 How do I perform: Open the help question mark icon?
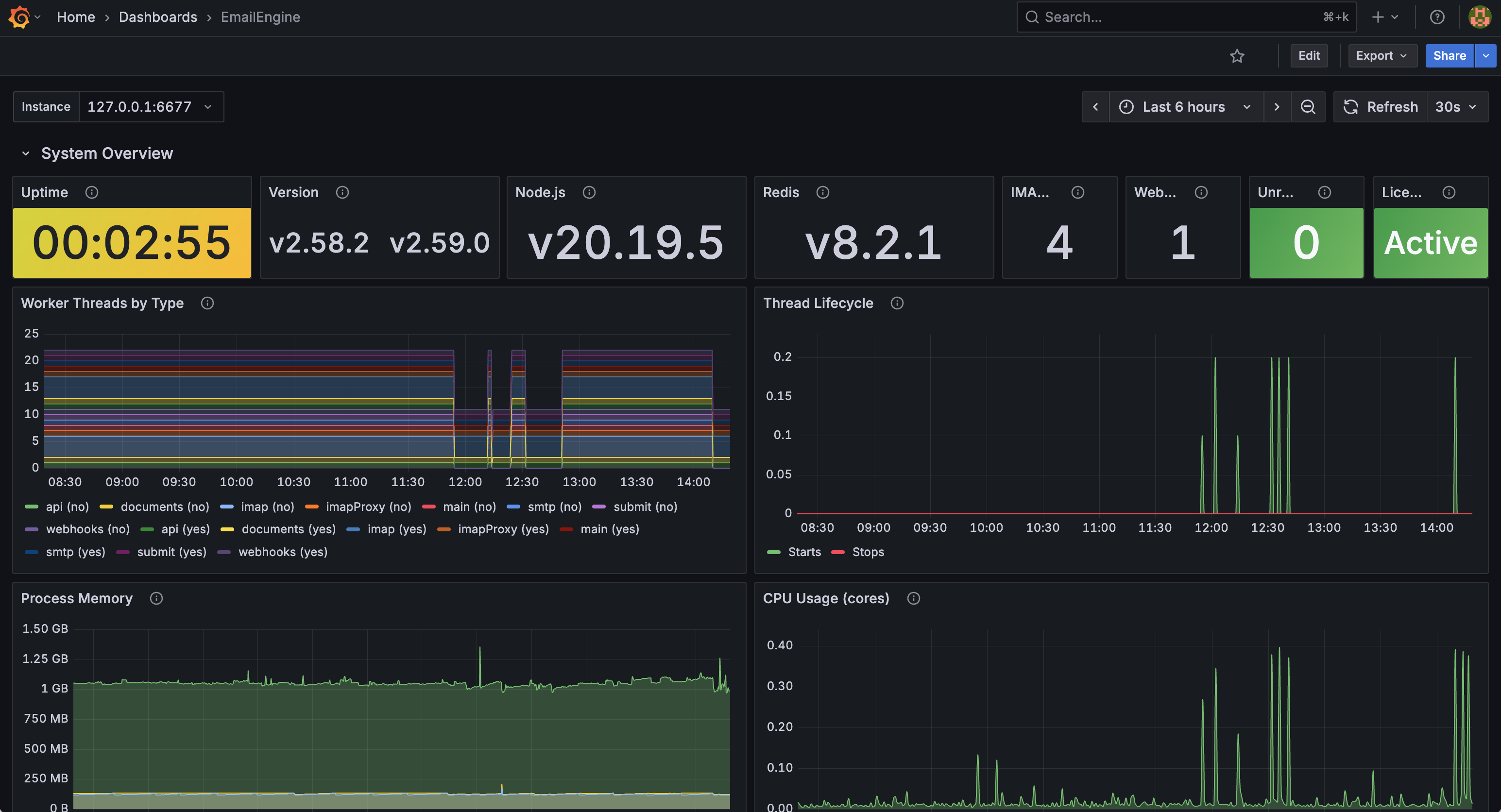pyautogui.click(x=1437, y=17)
